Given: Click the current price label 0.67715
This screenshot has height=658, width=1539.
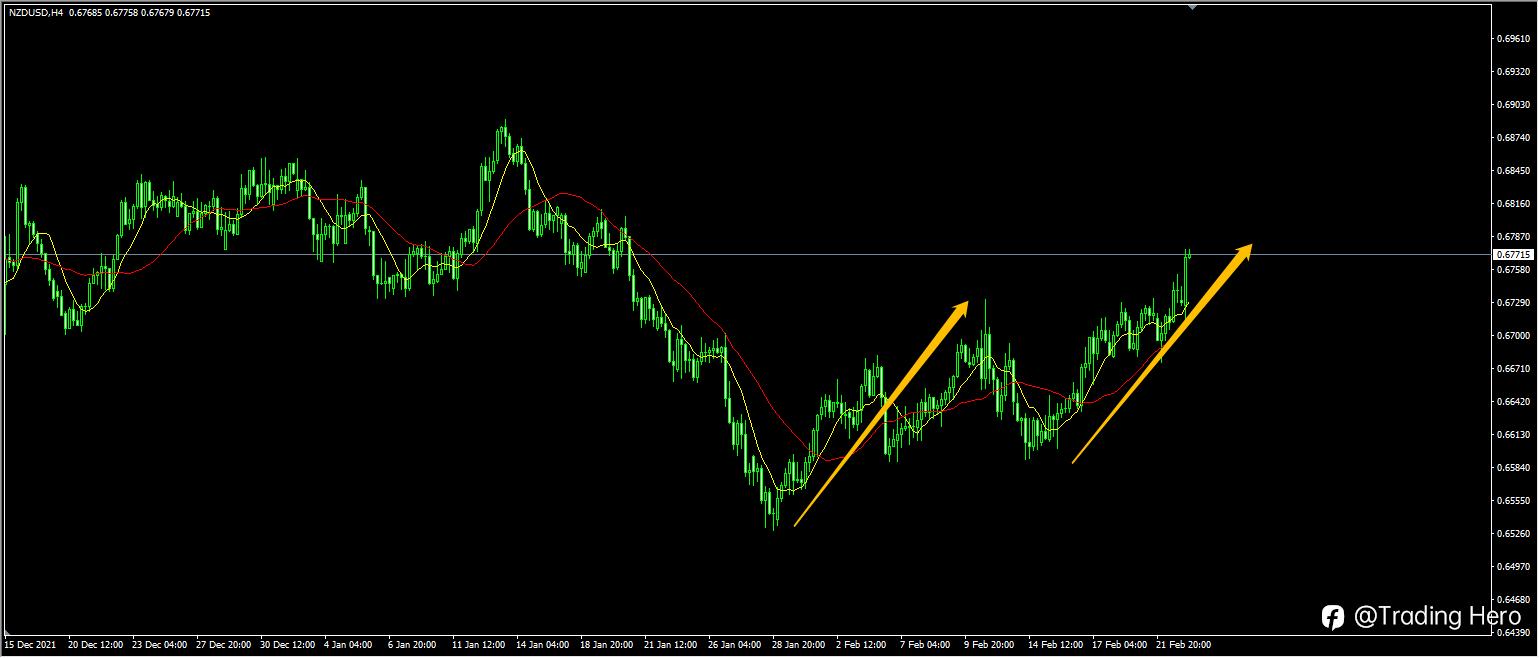Looking at the screenshot, I should click(x=1513, y=255).
